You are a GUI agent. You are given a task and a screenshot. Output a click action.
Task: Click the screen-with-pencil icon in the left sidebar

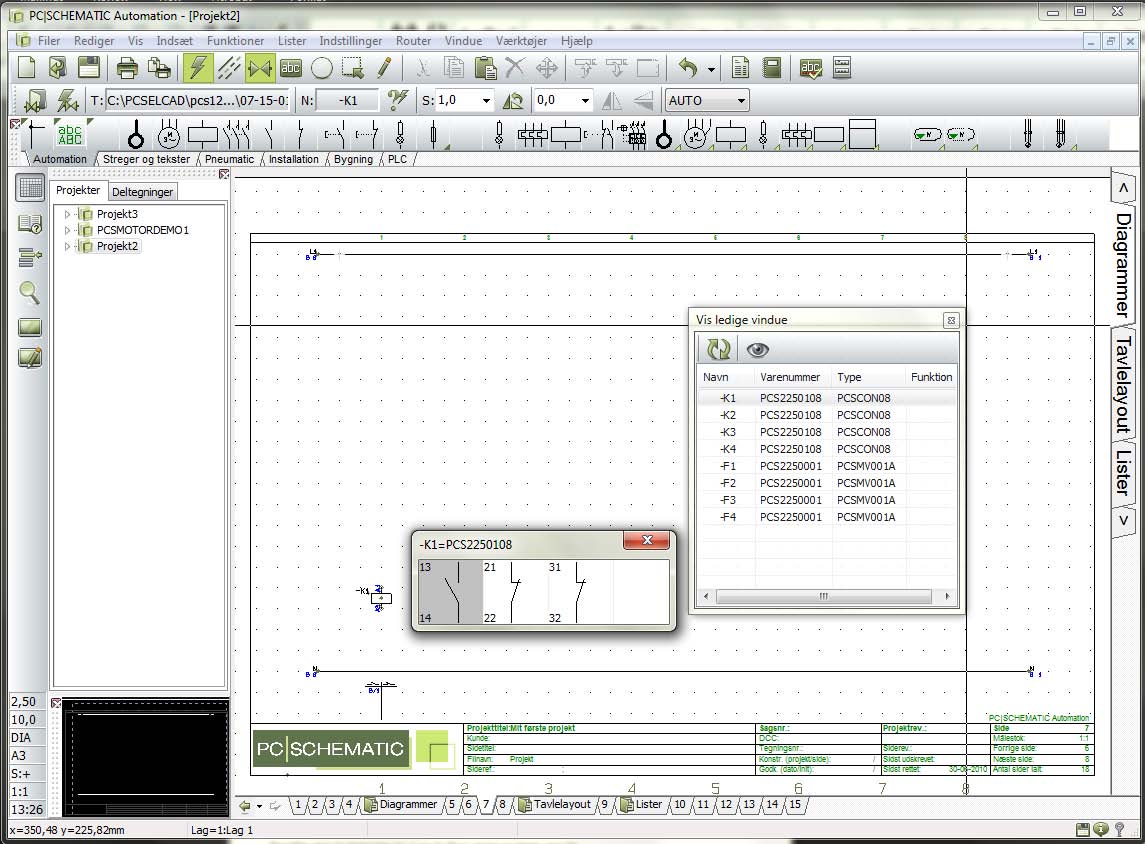point(29,358)
